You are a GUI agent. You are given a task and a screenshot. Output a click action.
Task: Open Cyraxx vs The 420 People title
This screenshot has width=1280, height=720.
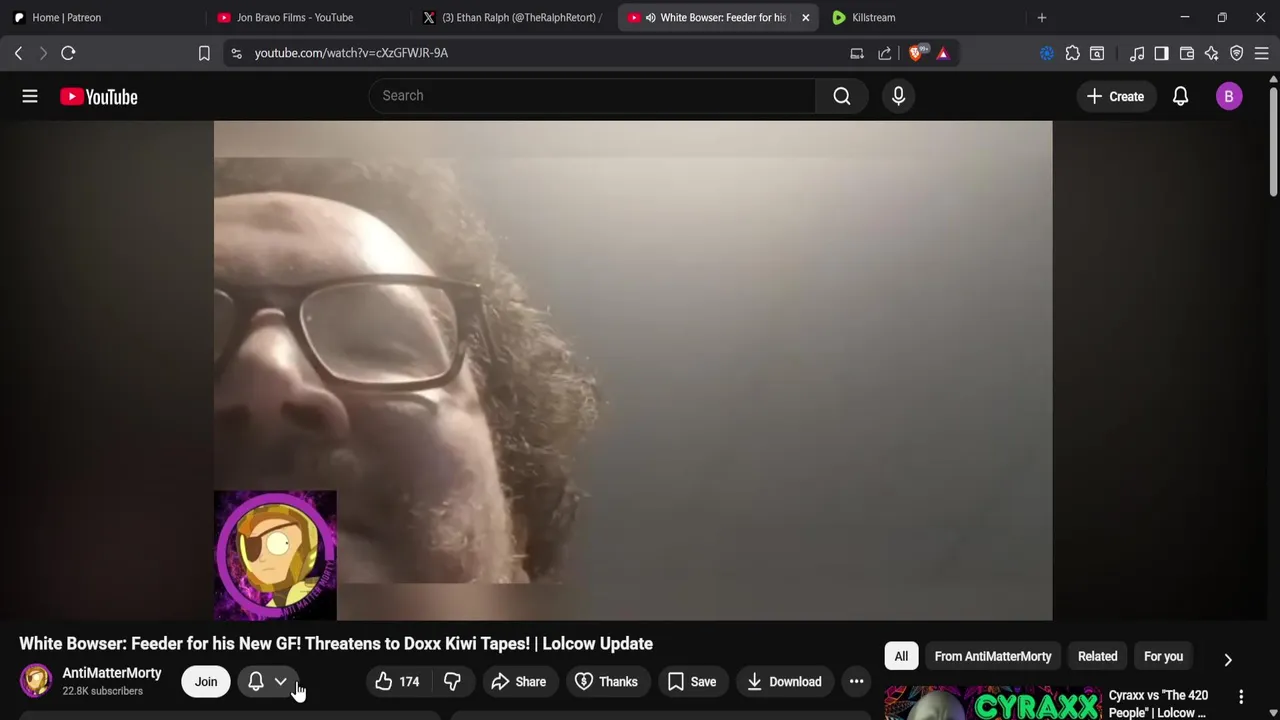[x=1158, y=704]
